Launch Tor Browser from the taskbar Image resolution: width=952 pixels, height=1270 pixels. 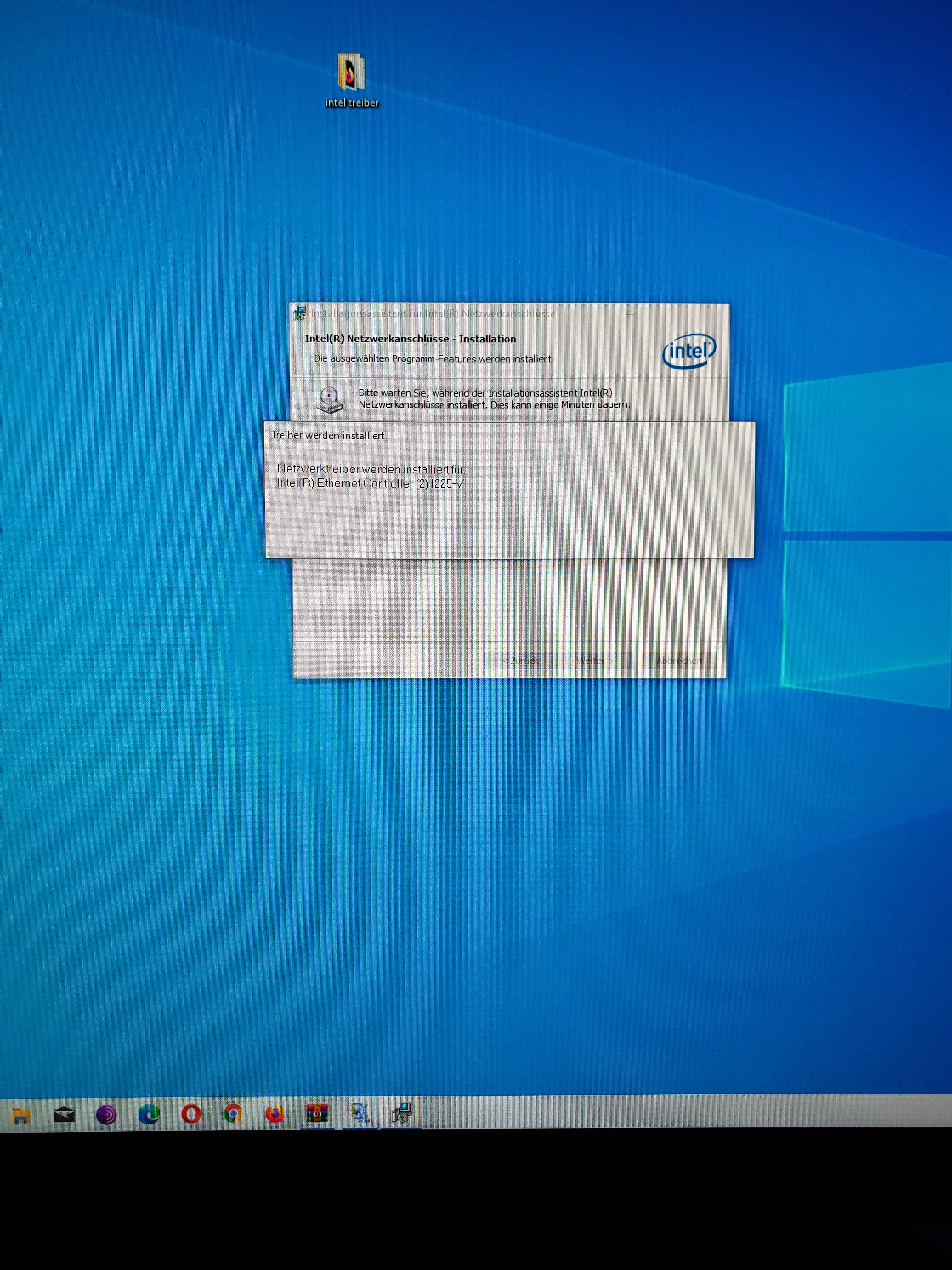[106, 1115]
